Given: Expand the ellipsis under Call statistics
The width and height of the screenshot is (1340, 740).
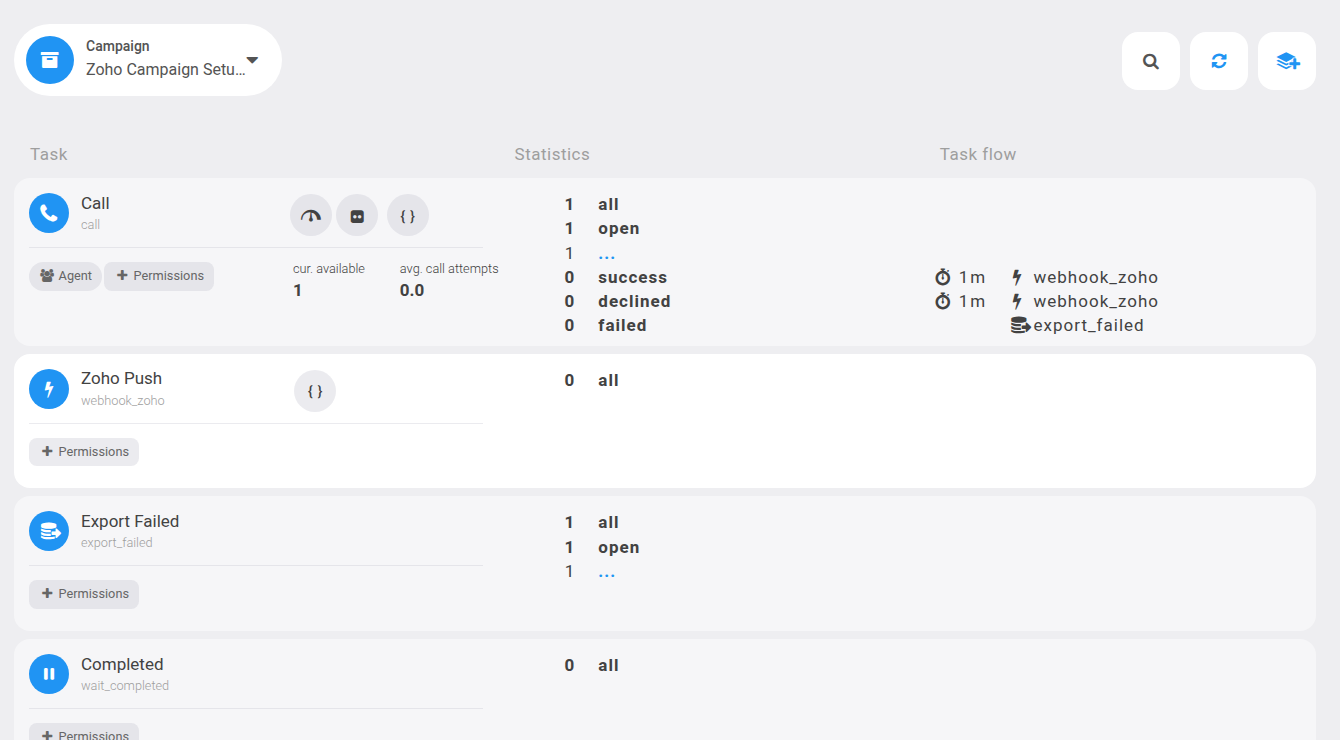Looking at the screenshot, I should [x=606, y=254].
